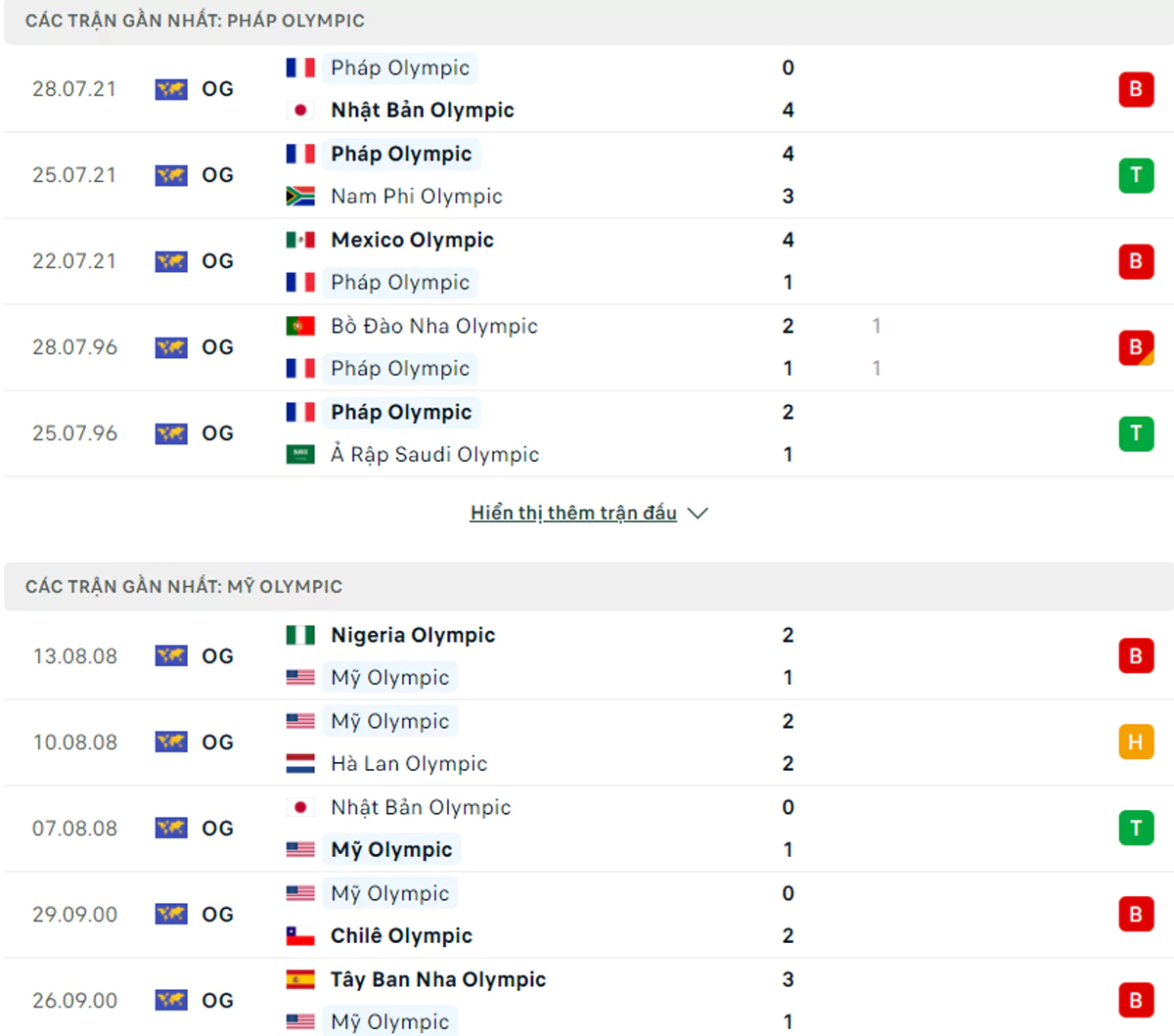This screenshot has height=1036, width=1174.
Task: Click the green T badge for 25.07.21 match
Action: (1136, 175)
